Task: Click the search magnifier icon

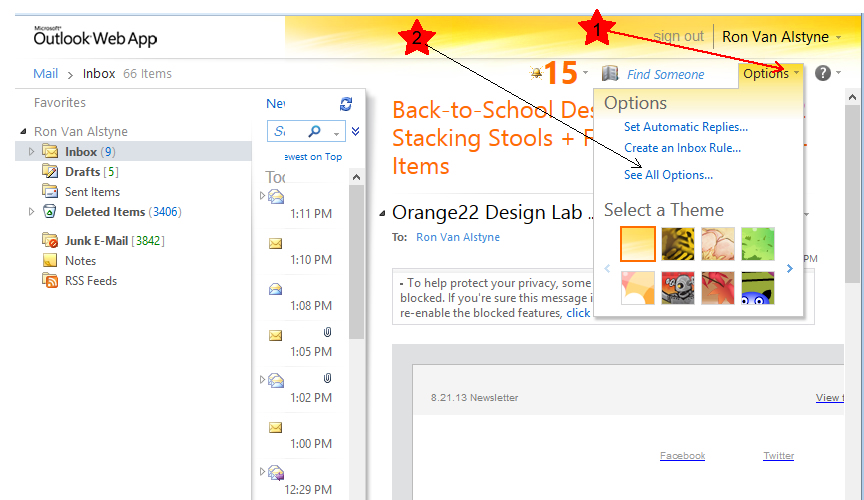Action: (315, 131)
